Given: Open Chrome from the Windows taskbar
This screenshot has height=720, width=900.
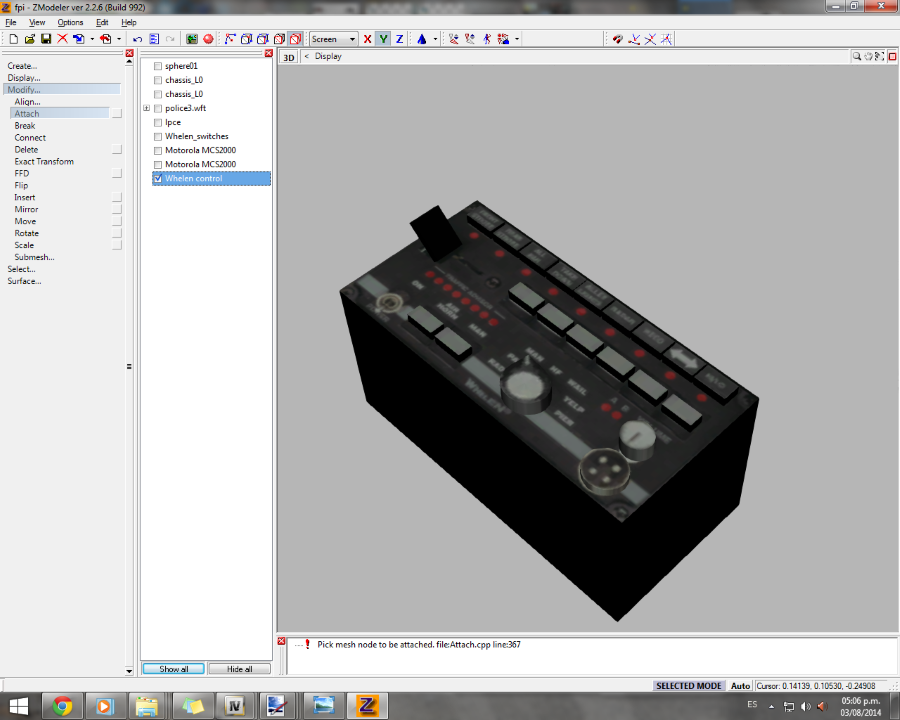Looking at the screenshot, I should point(62,705).
